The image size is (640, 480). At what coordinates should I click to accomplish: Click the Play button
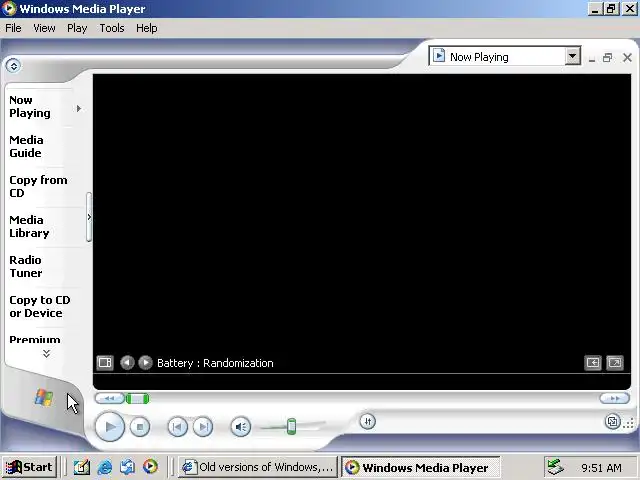point(109,427)
